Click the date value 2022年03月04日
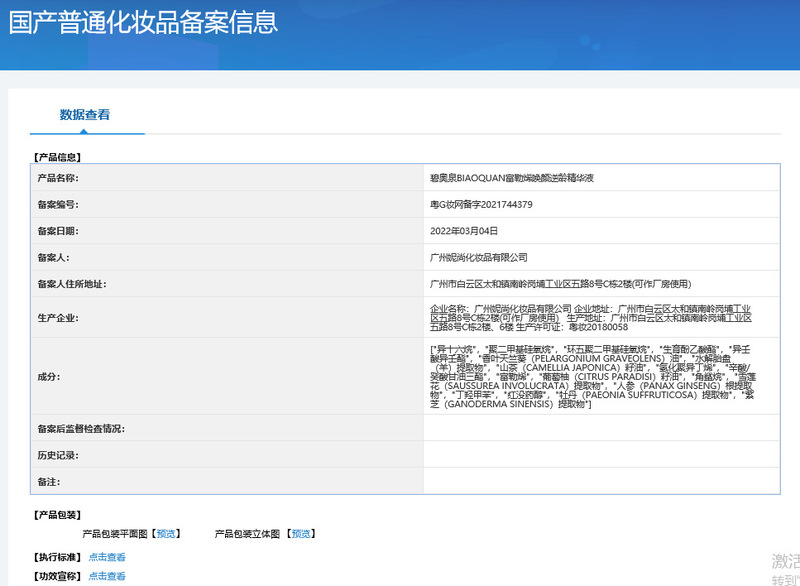800x586 pixels. (464, 231)
